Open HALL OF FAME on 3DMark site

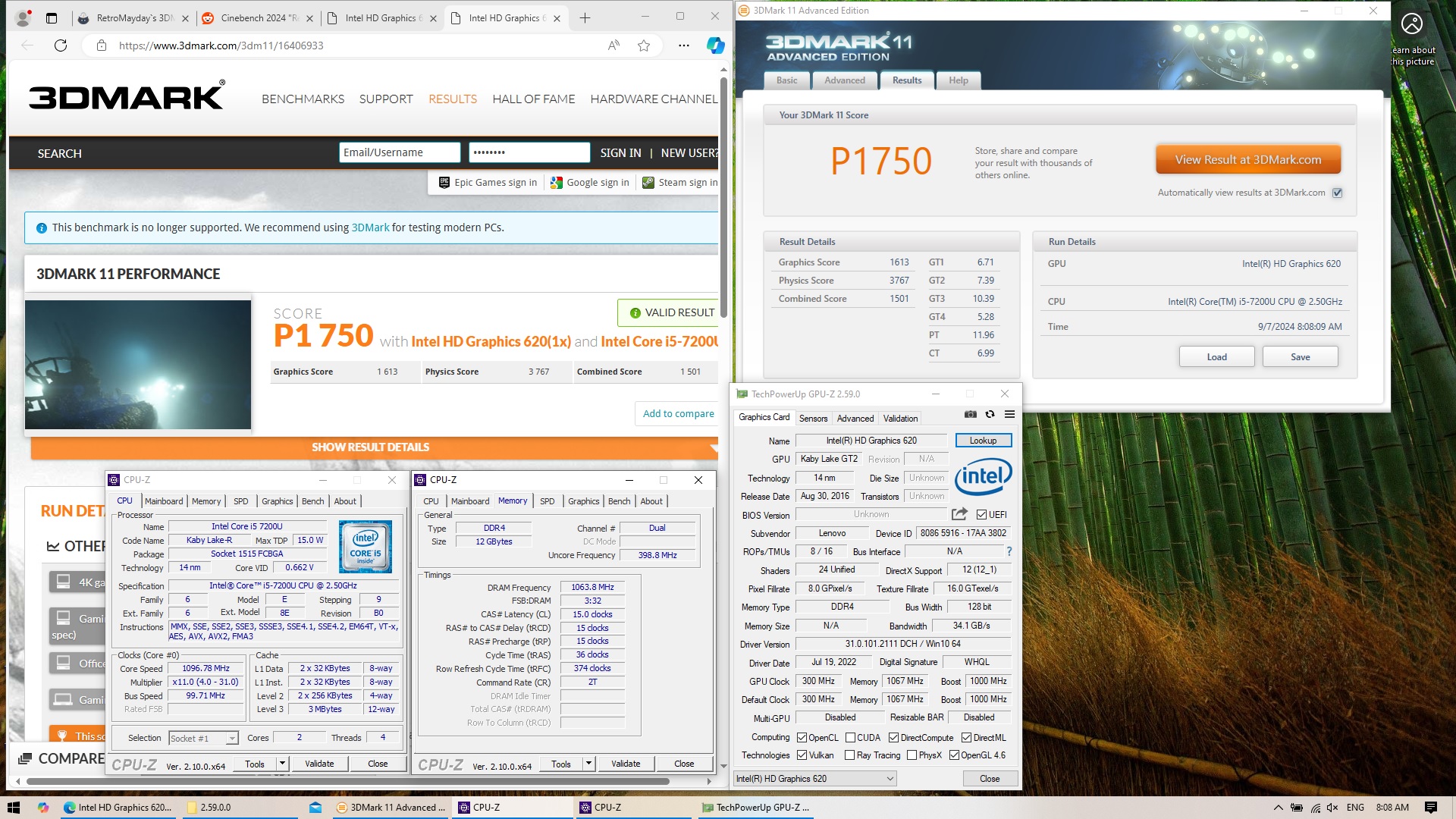[533, 99]
